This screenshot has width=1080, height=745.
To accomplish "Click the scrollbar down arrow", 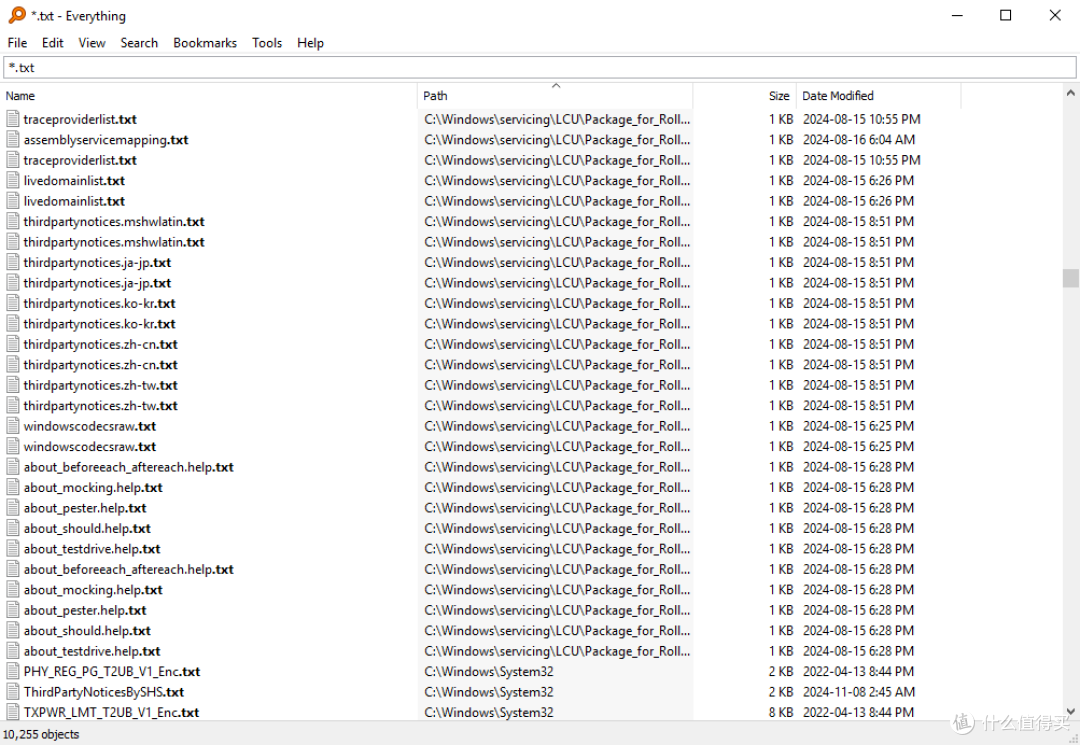I will point(1070,711).
